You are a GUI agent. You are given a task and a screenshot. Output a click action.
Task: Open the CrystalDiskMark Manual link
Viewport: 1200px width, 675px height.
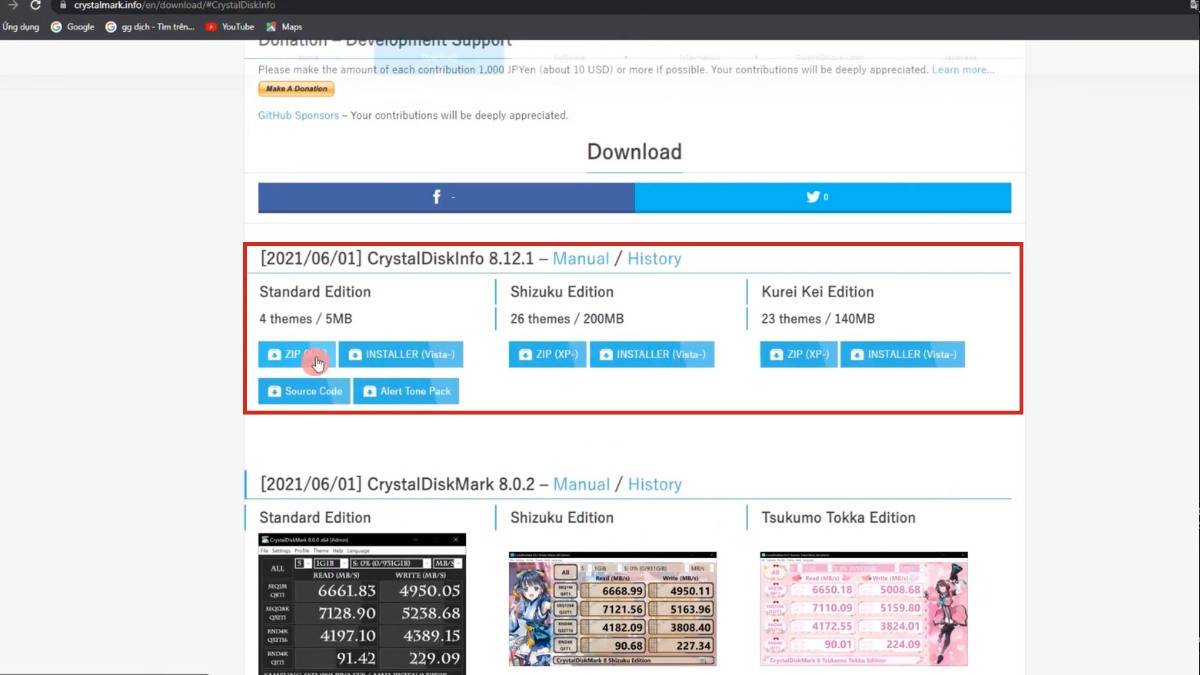click(x=581, y=484)
